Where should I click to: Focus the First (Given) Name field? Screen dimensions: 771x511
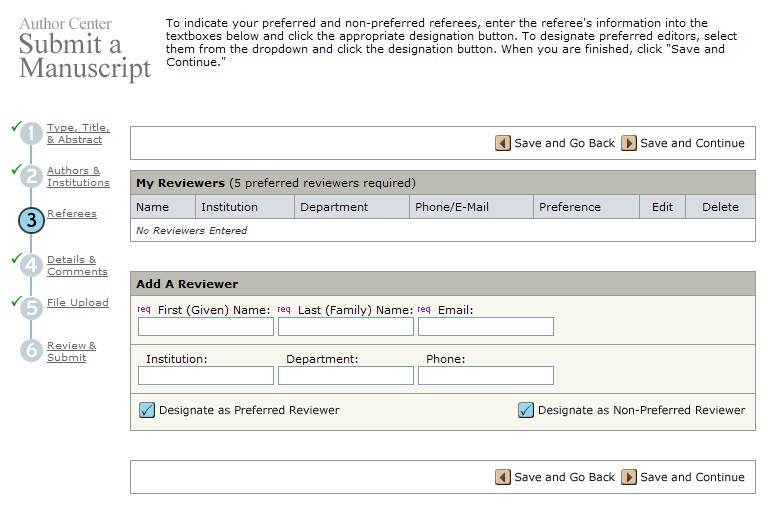(205, 327)
